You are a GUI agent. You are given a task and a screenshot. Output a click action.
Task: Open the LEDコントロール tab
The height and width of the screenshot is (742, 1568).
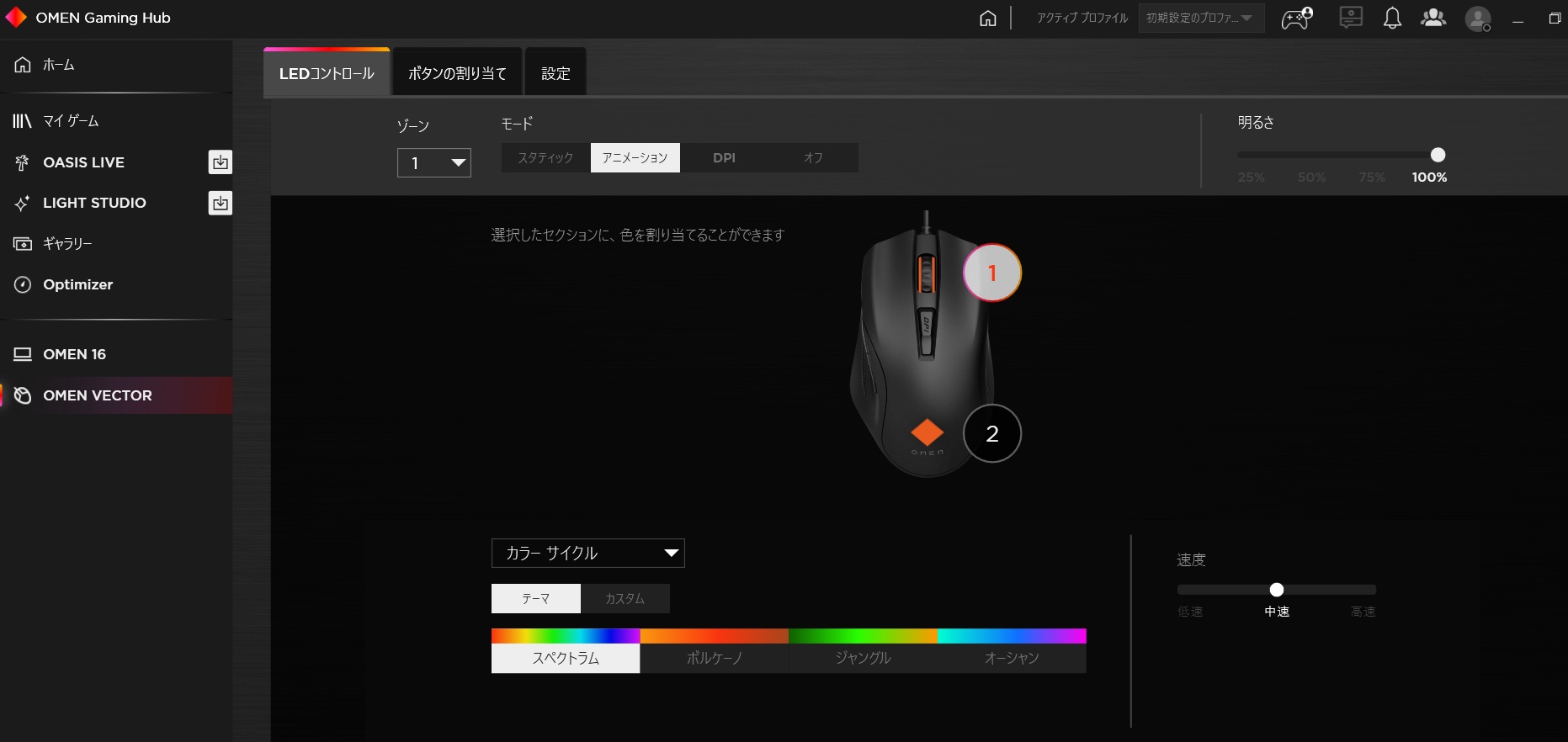327,73
